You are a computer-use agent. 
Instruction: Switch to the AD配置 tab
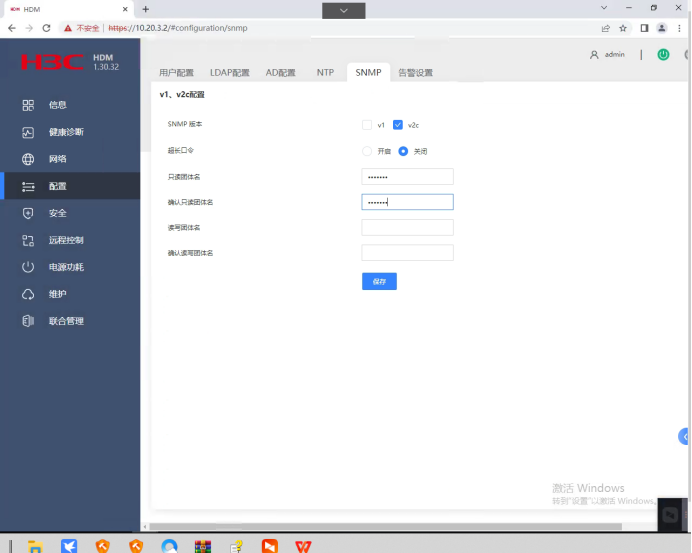[x=280, y=73]
